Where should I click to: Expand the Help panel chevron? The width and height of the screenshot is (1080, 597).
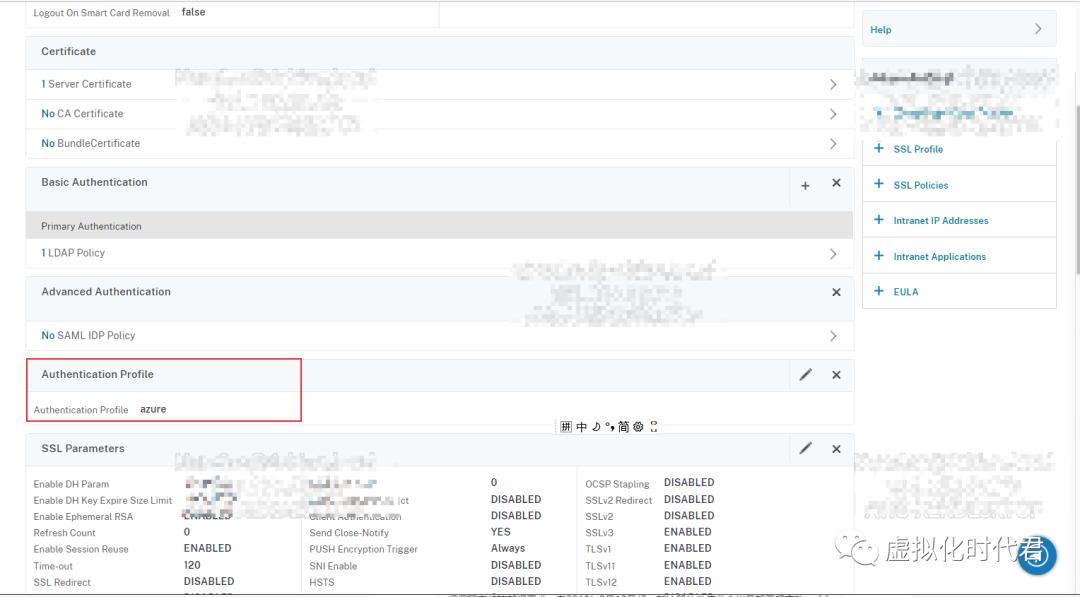point(1038,29)
